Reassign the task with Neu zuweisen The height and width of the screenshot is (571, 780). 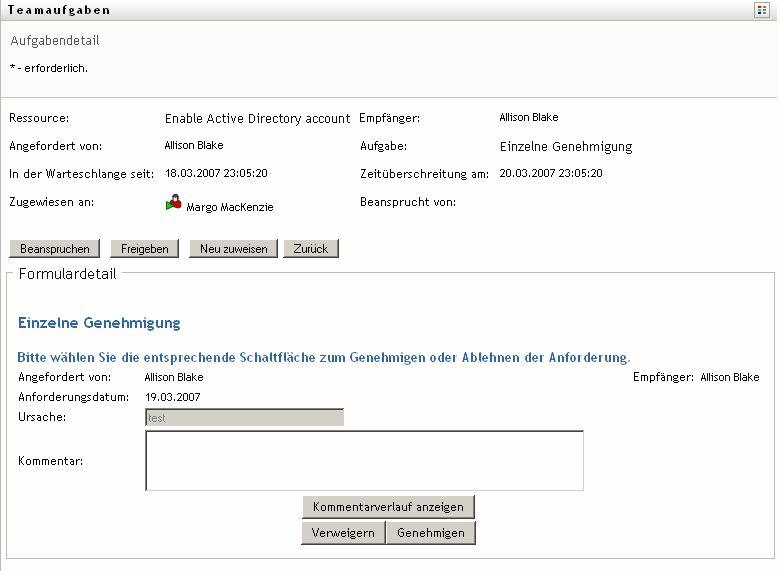(233, 249)
